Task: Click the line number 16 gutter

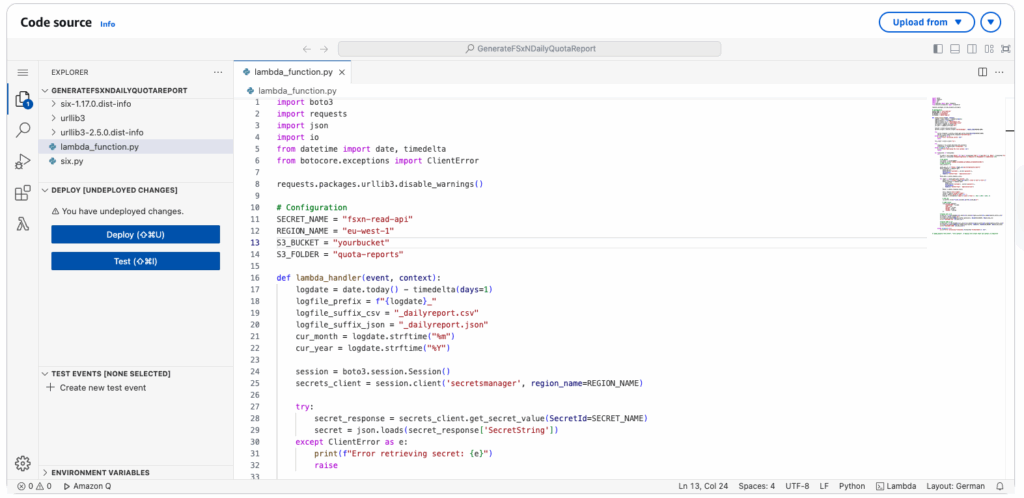Action: tap(257, 277)
